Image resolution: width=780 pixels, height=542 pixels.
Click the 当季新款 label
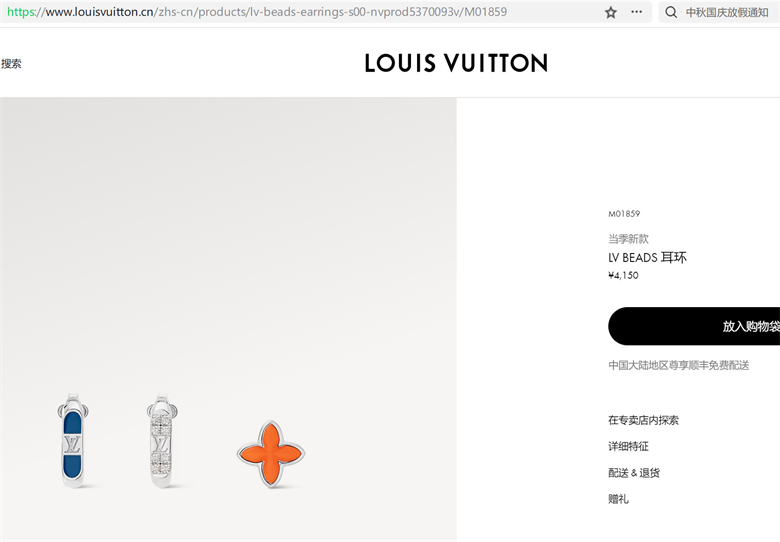(x=628, y=239)
